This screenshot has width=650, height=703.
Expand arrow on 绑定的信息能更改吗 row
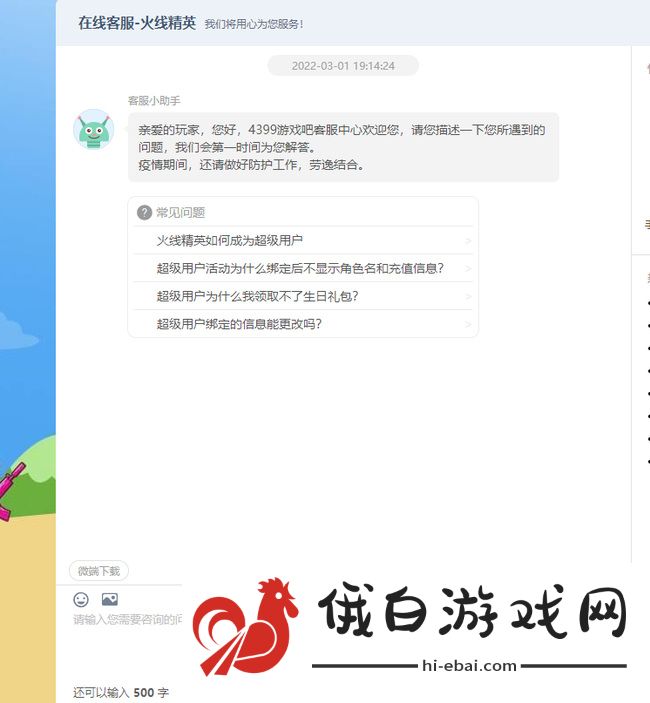(x=468, y=325)
